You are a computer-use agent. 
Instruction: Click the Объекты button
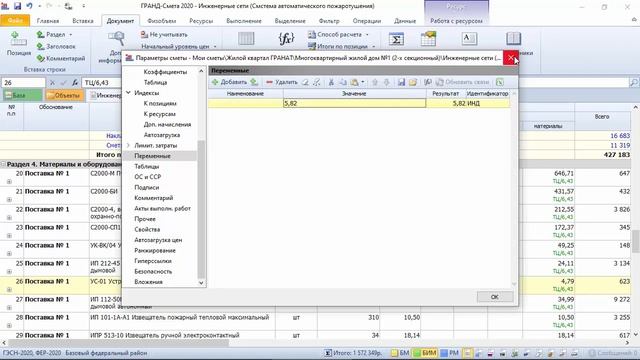pos(64,95)
